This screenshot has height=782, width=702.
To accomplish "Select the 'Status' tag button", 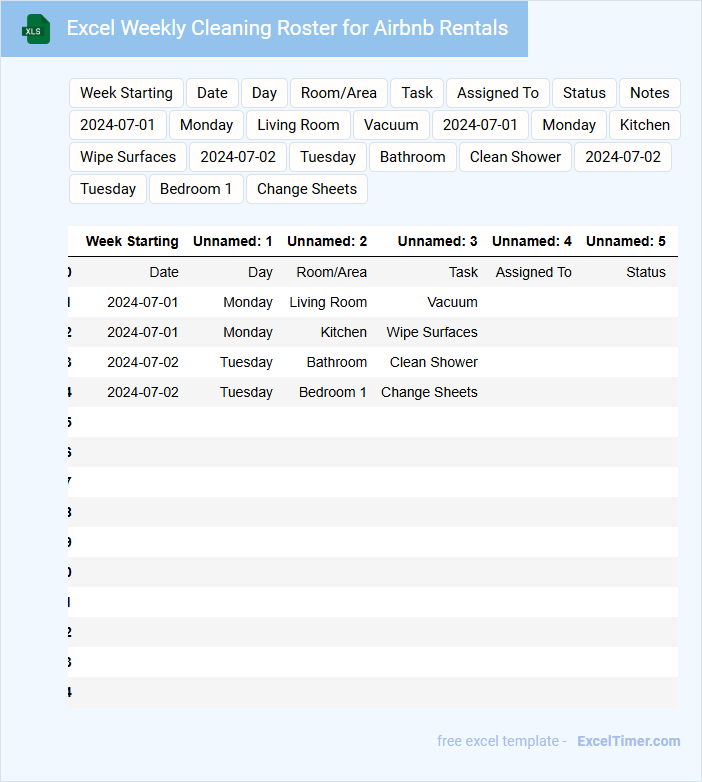I will (584, 93).
